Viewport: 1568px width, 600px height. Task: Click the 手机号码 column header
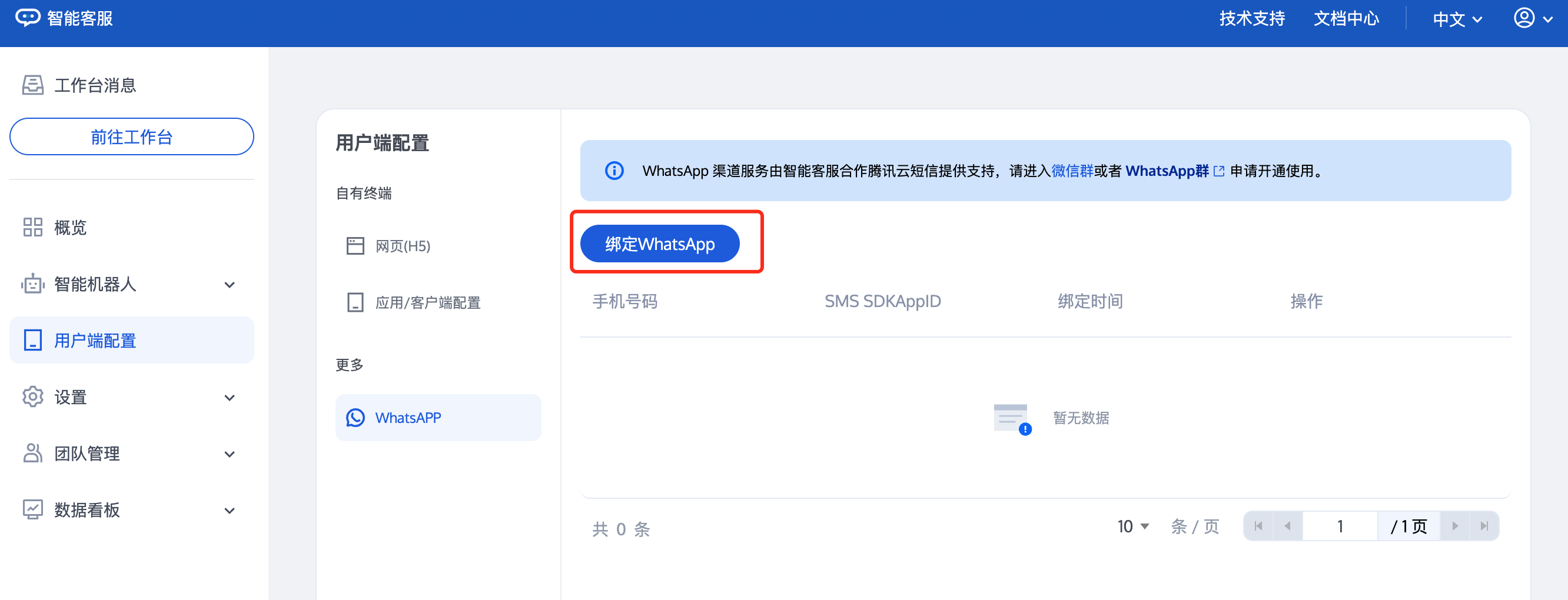(624, 301)
